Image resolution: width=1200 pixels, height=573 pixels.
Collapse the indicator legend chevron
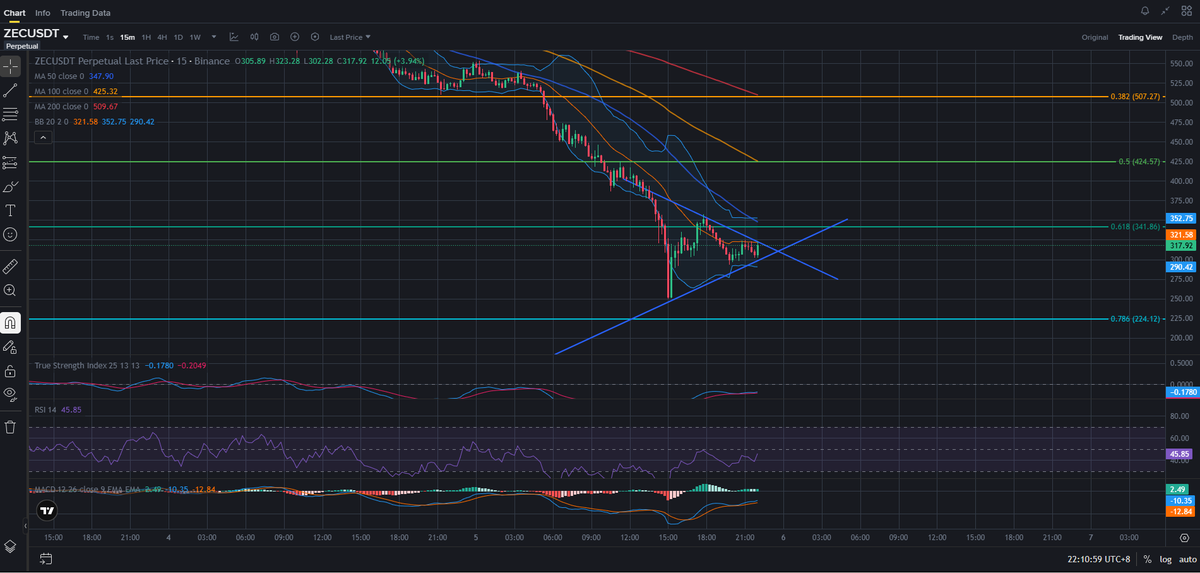pyautogui.click(x=43, y=135)
